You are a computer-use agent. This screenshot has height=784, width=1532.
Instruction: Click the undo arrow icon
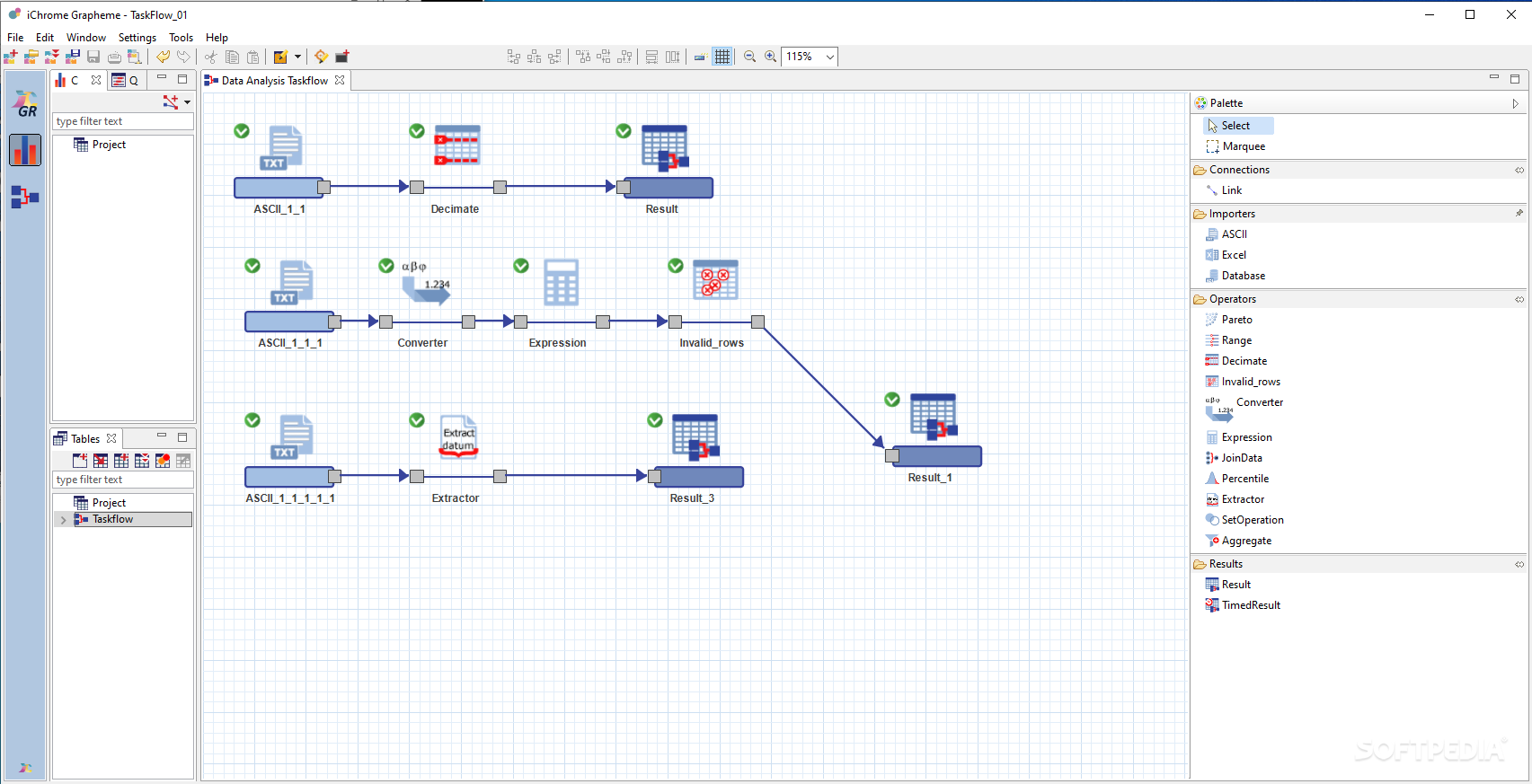click(163, 57)
